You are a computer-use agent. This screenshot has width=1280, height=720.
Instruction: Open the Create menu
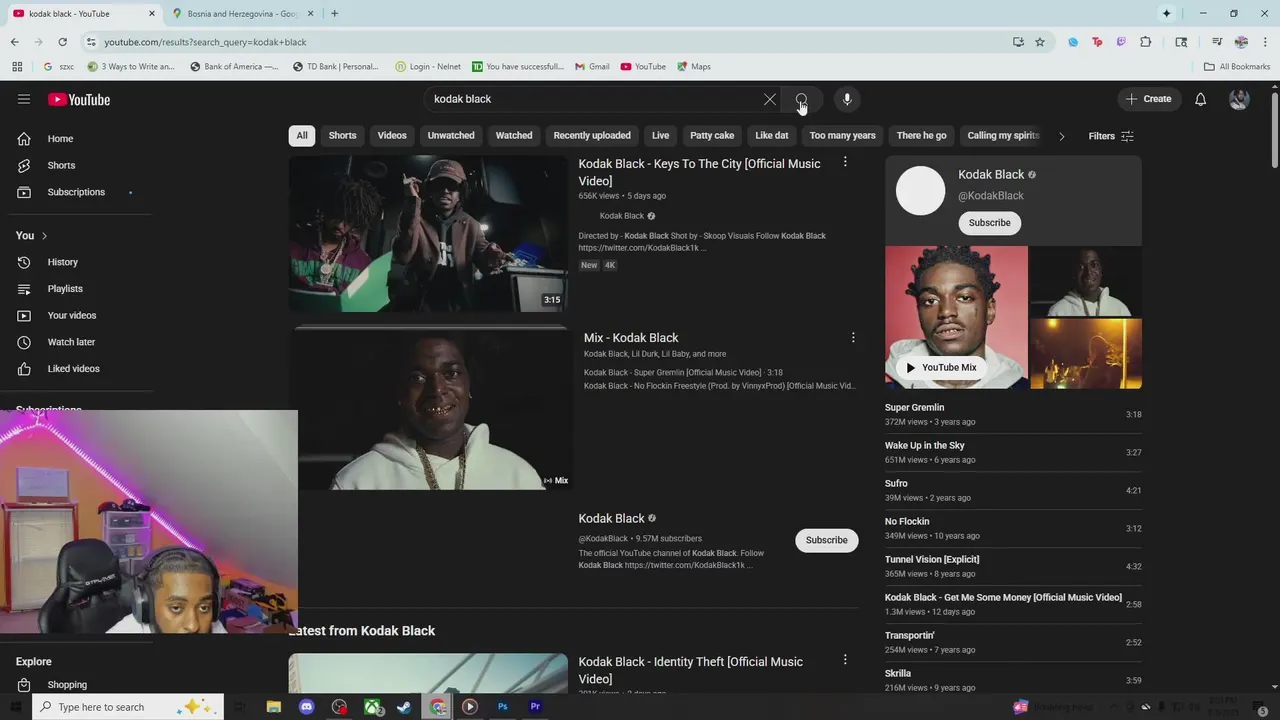pyautogui.click(x=1148, y=99)
